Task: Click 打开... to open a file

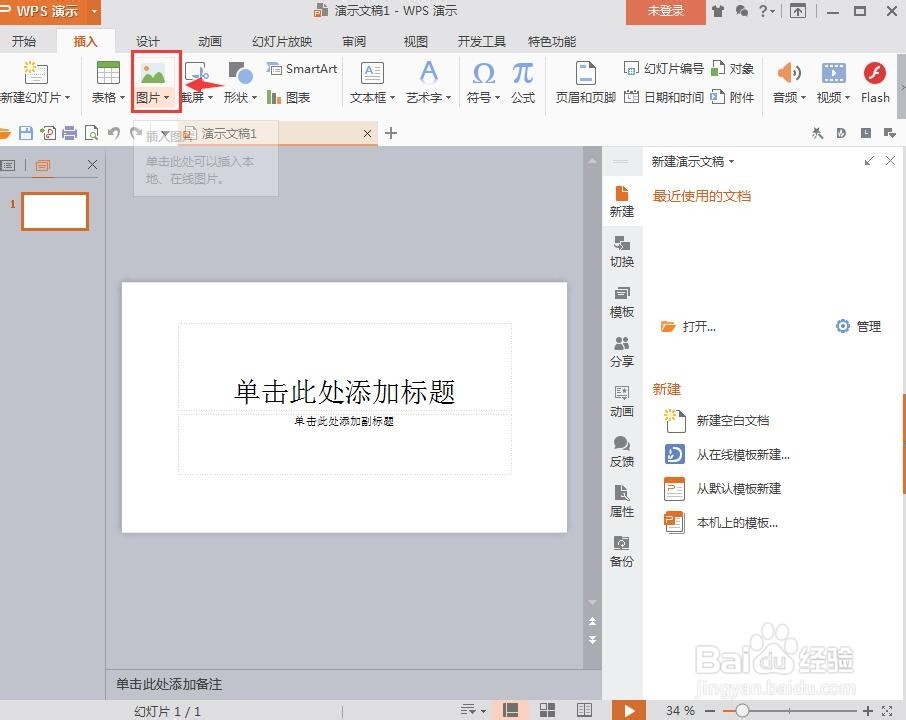Action: pos(688,327)
